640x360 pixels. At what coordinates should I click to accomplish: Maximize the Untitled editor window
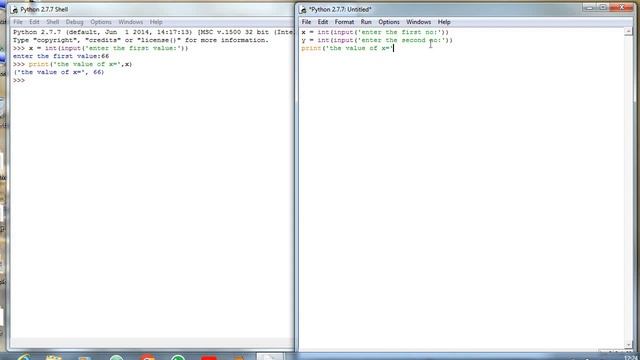tap(602, 8)
